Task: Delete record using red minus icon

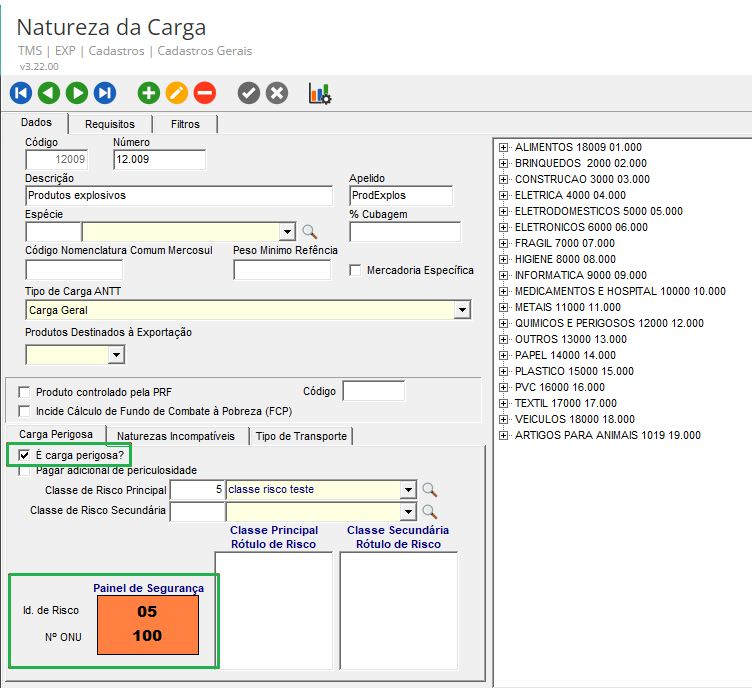Action: [x=204, y=93]
